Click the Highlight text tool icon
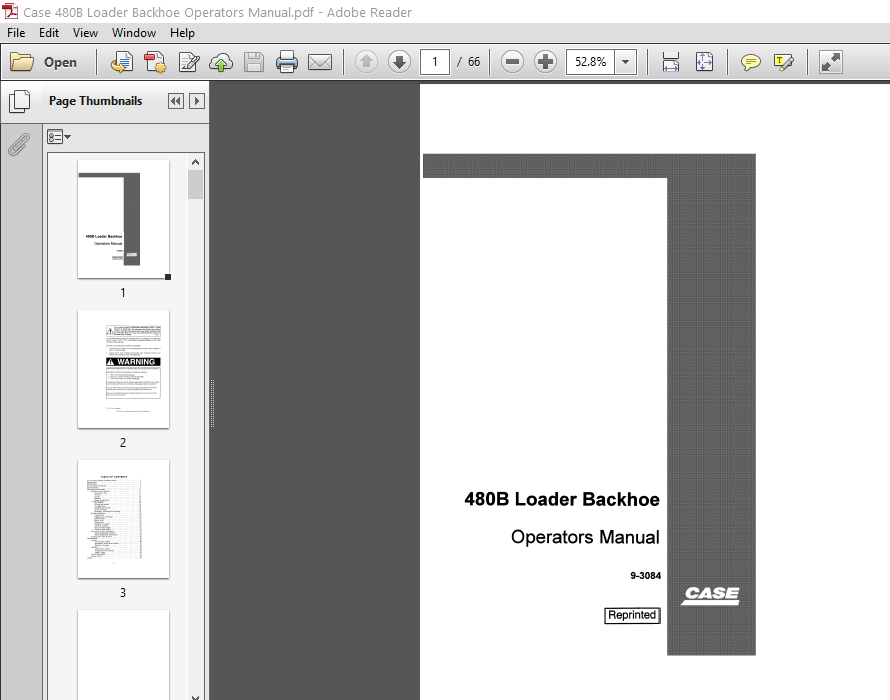This screenshot has height=700, width=890. pos(783,62)
